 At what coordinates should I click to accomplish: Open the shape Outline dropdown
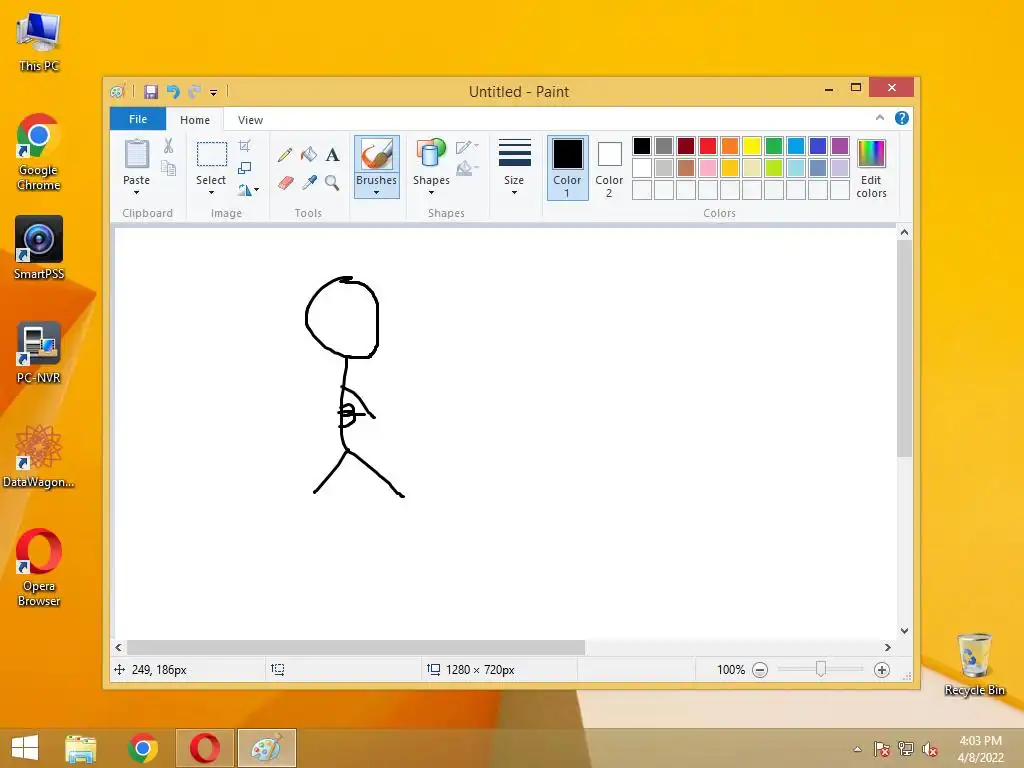(467, 147)
